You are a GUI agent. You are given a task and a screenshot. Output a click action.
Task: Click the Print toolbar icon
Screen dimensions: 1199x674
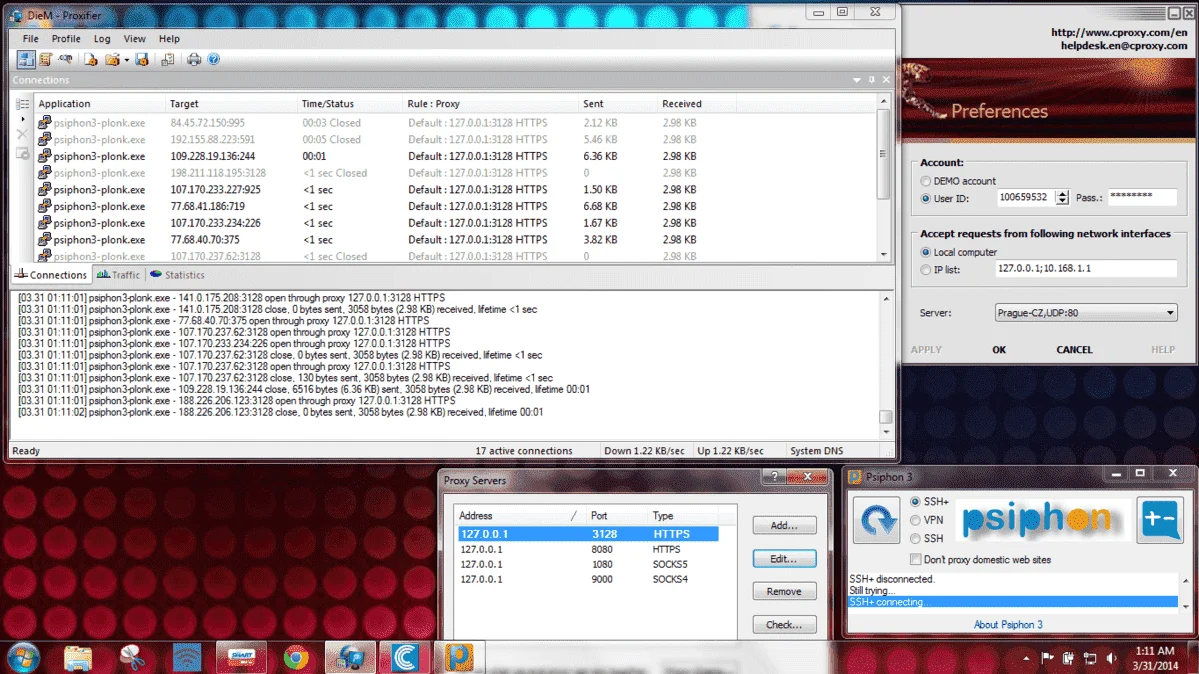[x=193, y=59]
